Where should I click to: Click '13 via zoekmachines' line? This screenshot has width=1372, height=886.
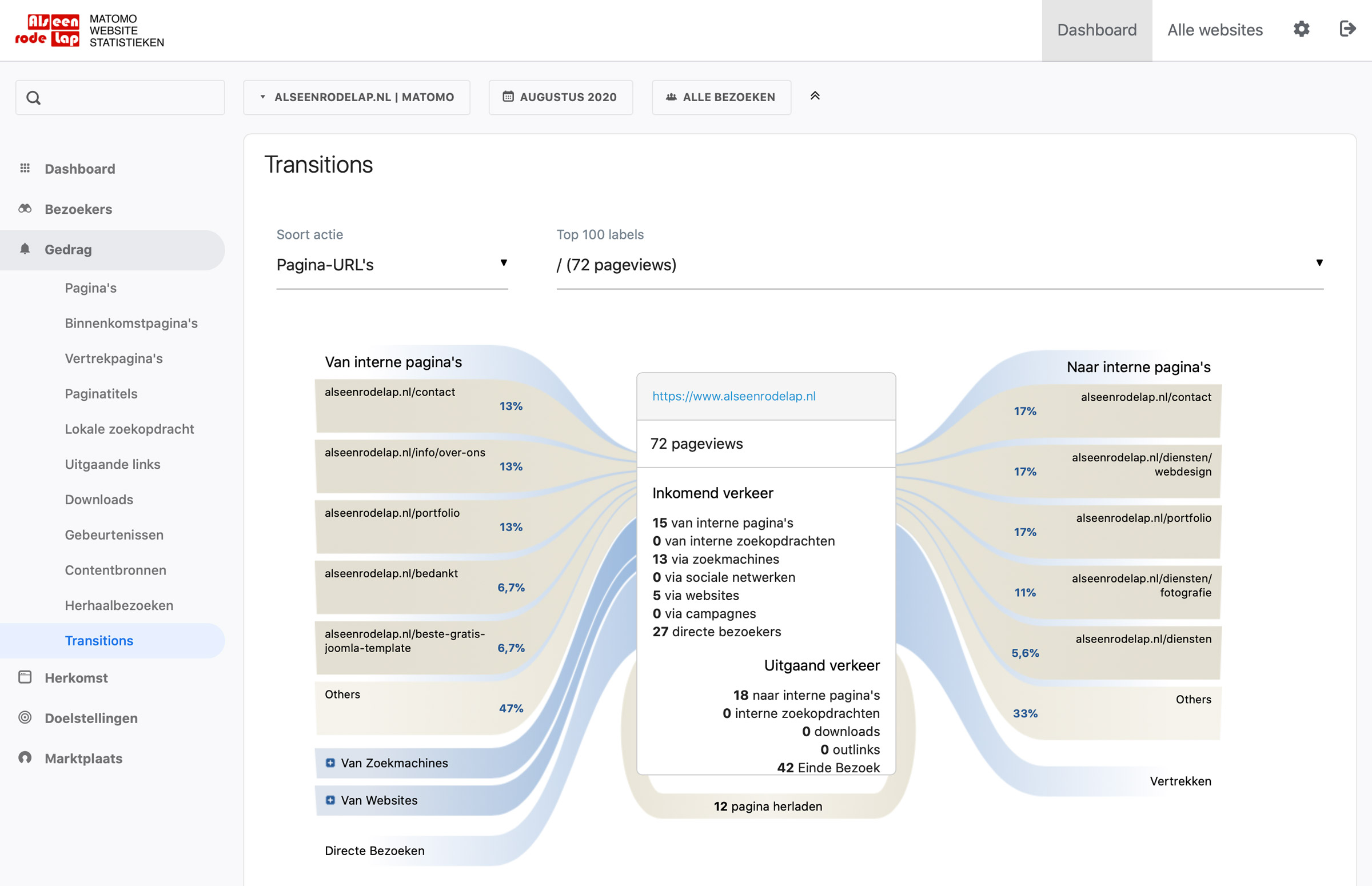[x=715, y=559]
